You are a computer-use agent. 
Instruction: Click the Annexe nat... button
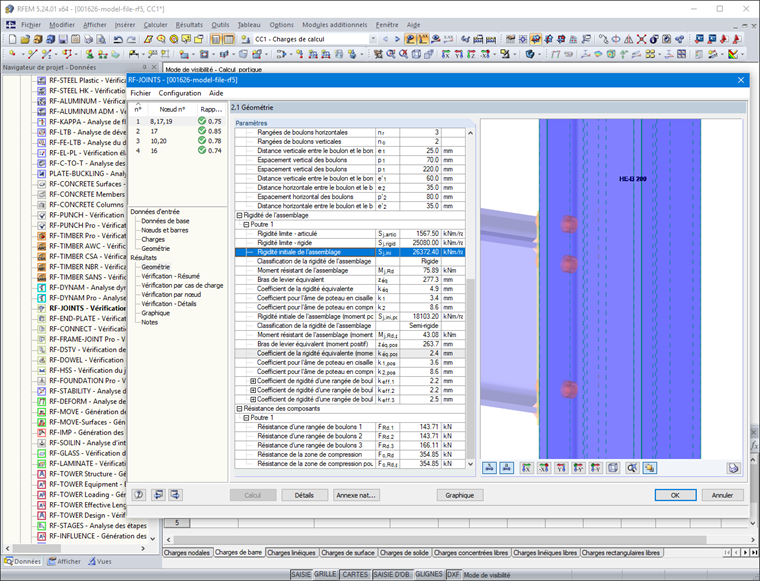click(x=356, y=495)
